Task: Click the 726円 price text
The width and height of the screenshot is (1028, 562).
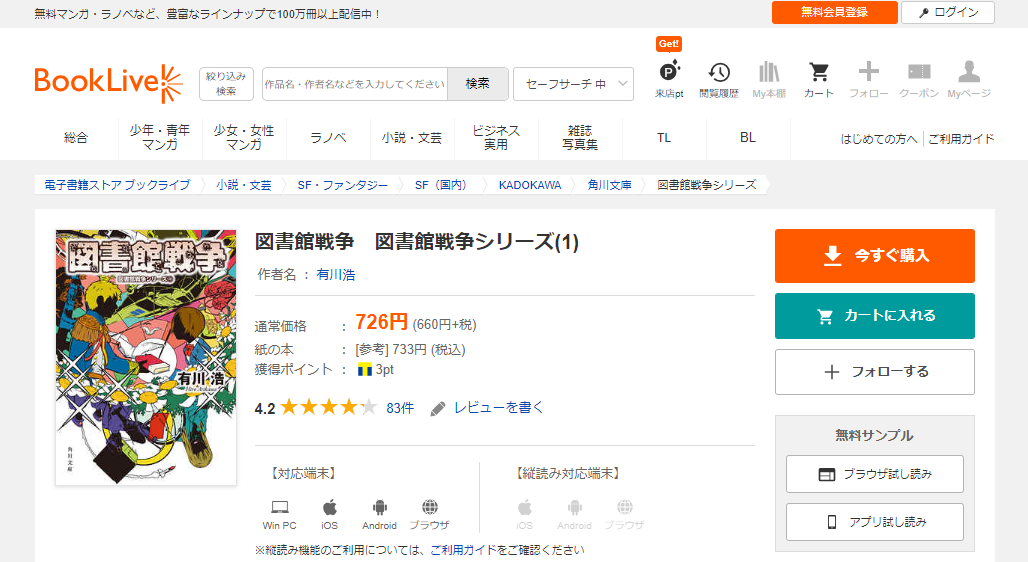Action: (381, 323)
